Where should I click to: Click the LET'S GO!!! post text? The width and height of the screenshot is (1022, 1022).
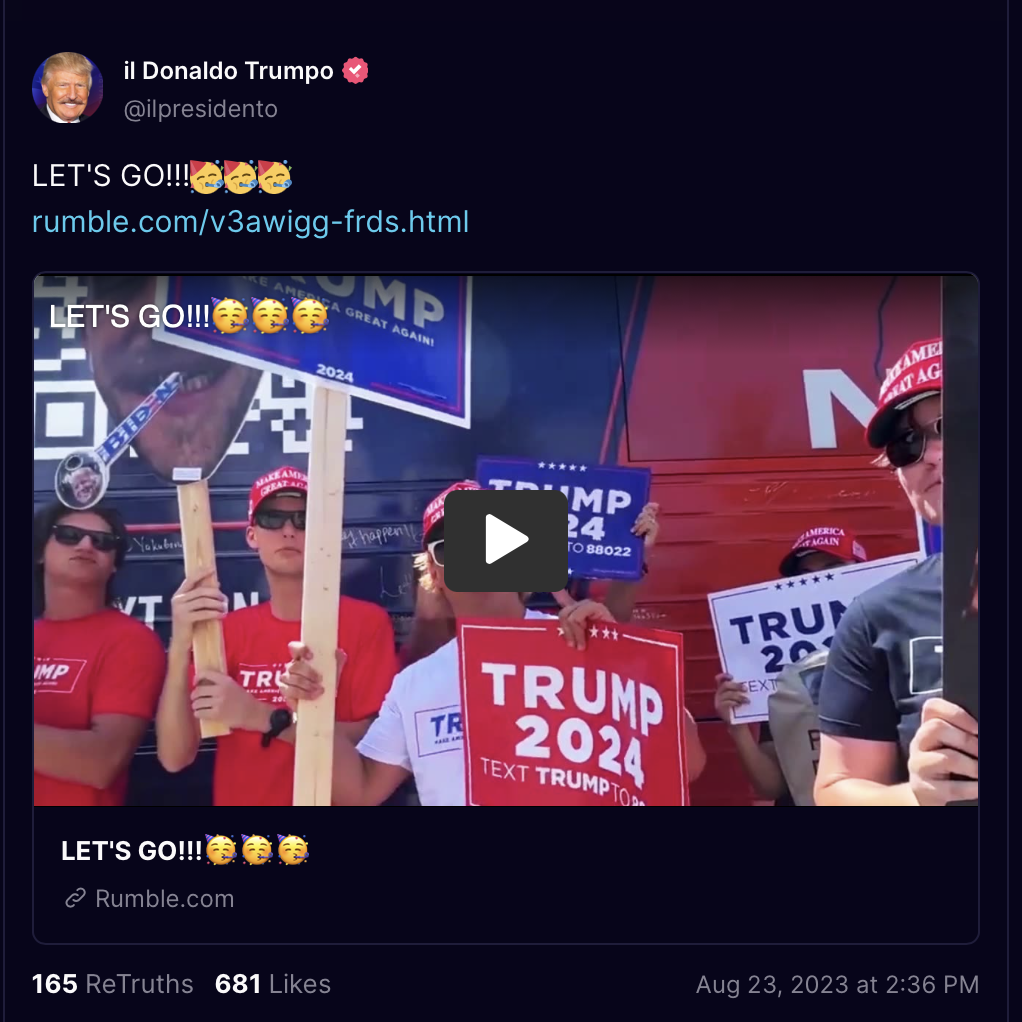pyautogui.click(x=110, y=176)
